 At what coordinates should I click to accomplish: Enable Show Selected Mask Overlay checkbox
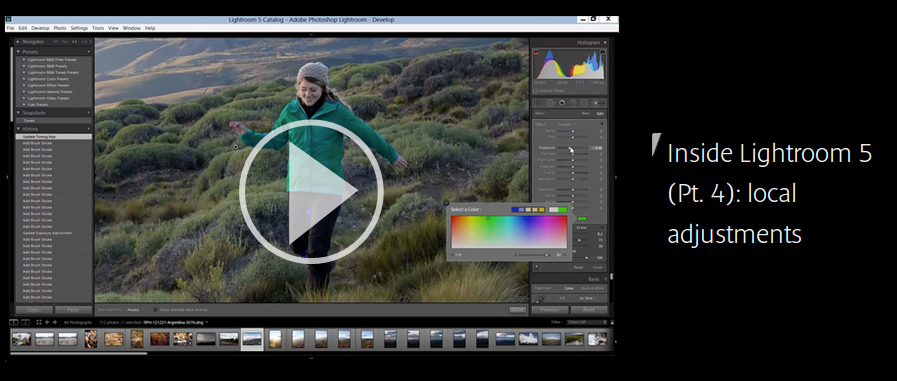(x=155, y=309)
